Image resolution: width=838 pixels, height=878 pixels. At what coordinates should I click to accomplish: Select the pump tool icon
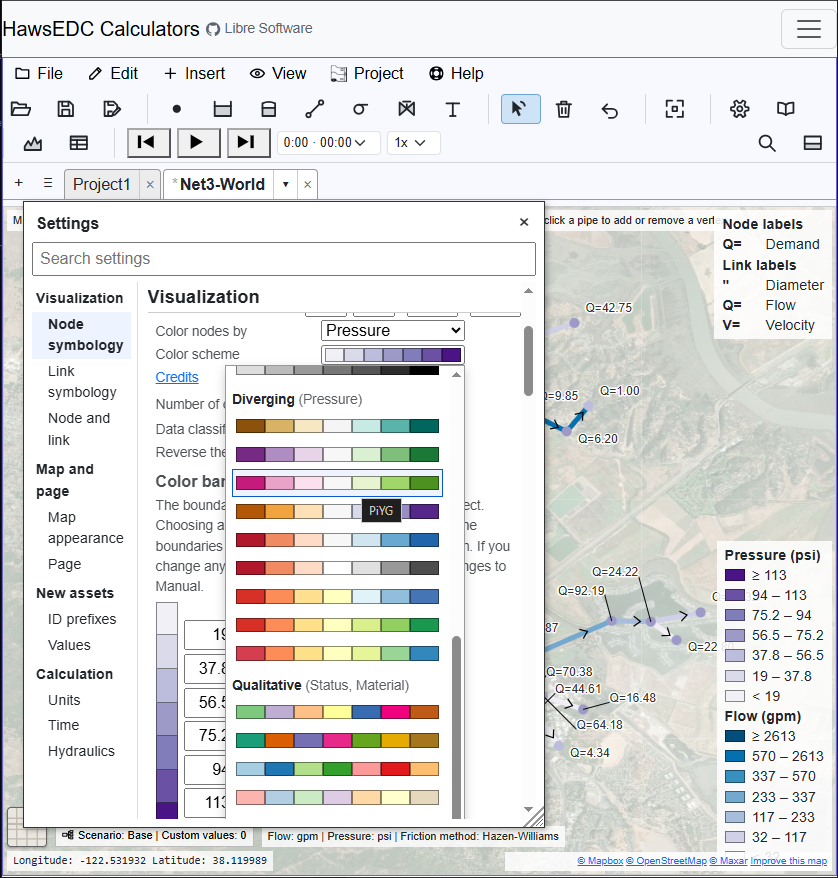click(361, 109)
